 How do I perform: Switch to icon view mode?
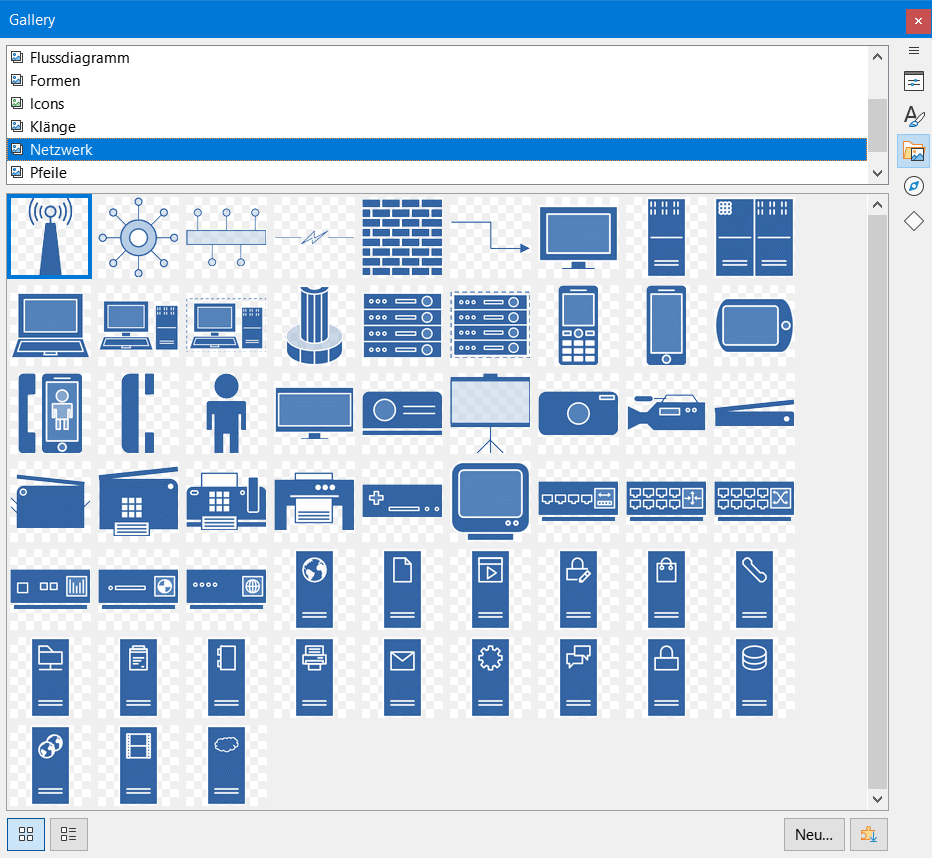point(26,833)
